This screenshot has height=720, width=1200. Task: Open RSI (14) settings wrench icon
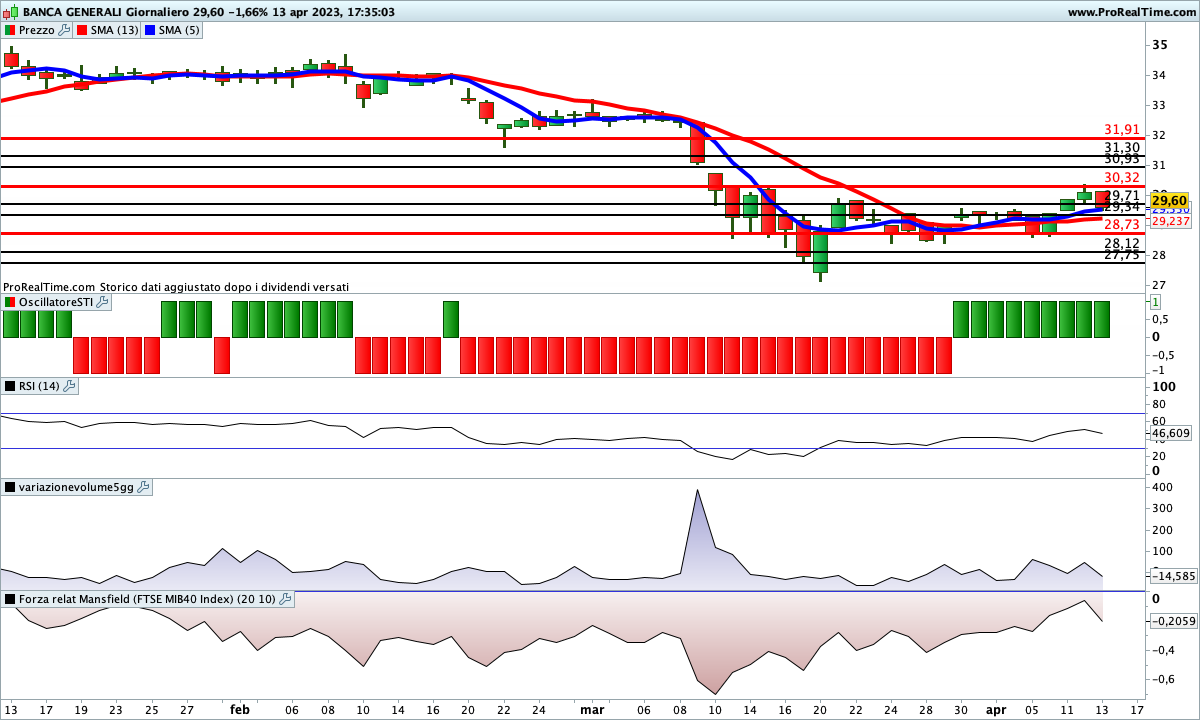[x=69, y=386]
